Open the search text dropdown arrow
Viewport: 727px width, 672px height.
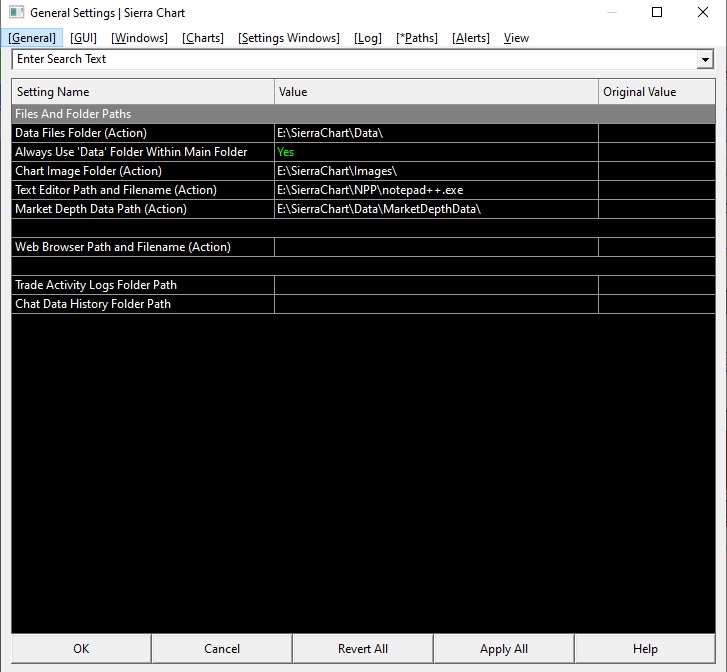click(705, 59)
